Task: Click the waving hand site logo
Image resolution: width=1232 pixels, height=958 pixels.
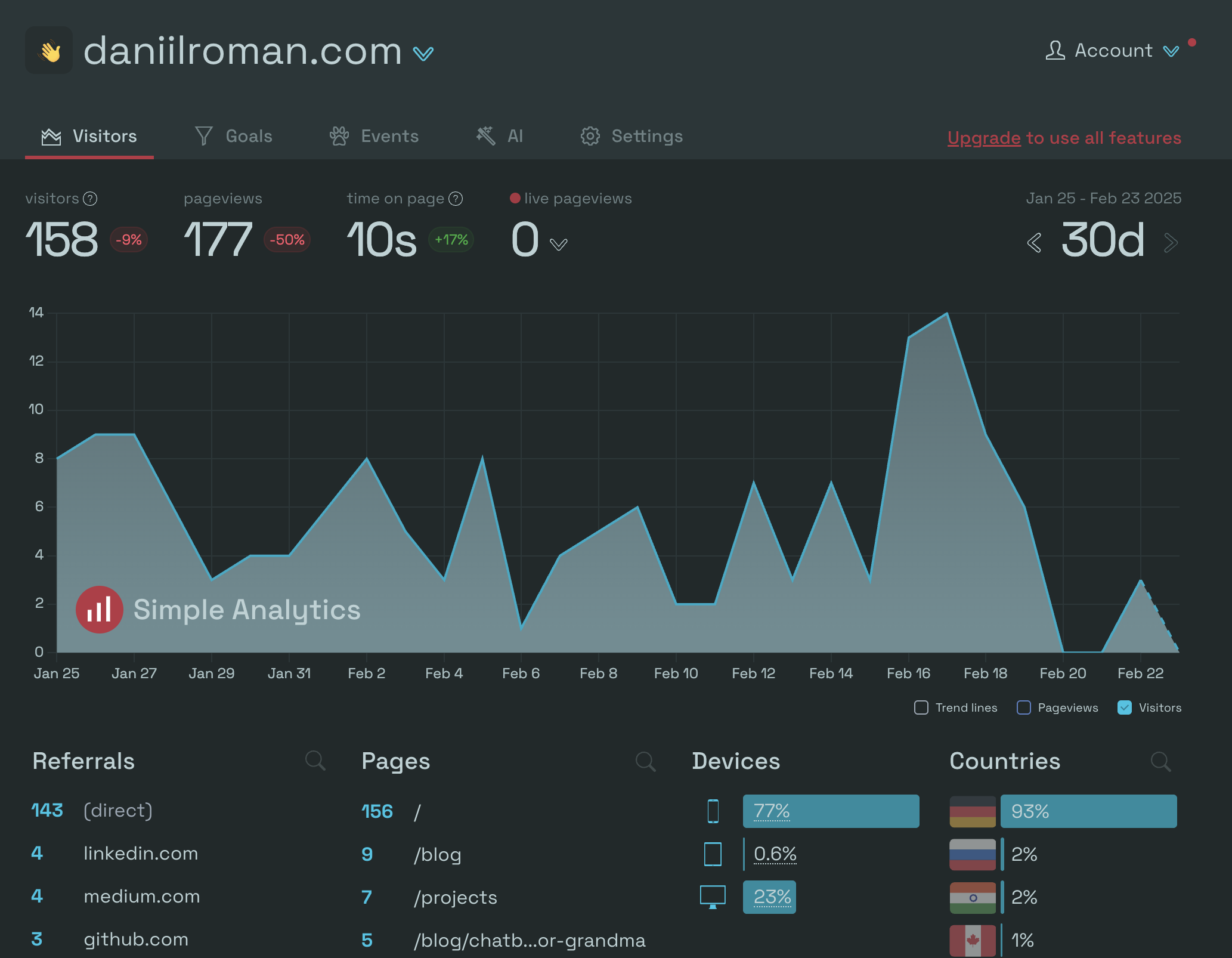Action: pos(49,50)
